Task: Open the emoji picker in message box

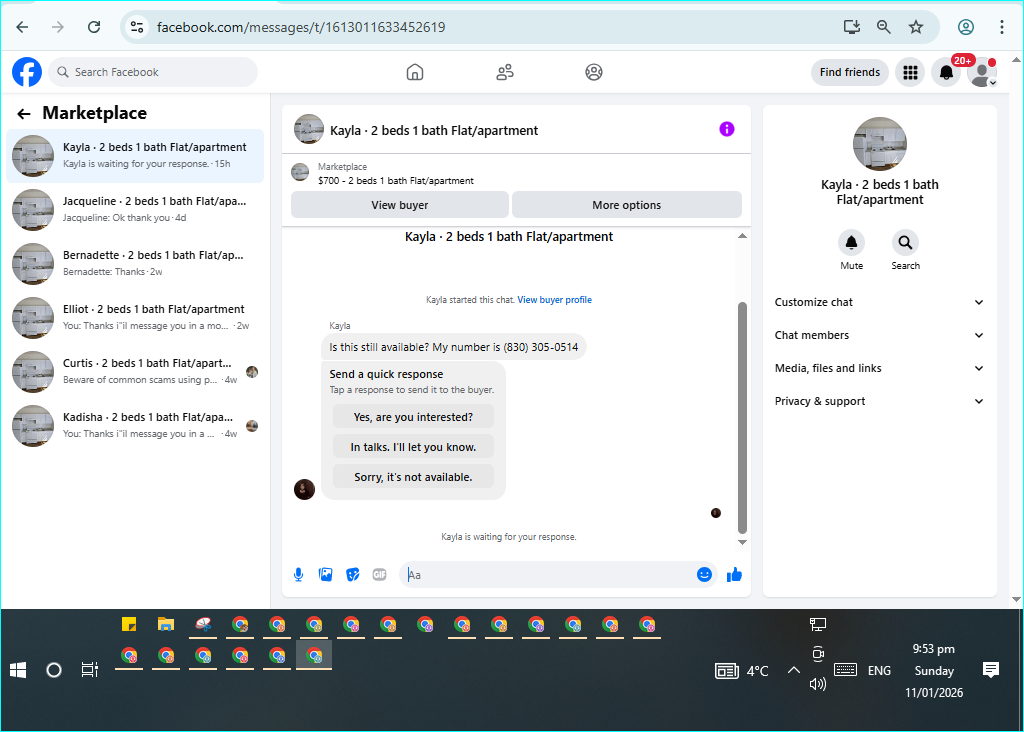Action: [704, 575]
